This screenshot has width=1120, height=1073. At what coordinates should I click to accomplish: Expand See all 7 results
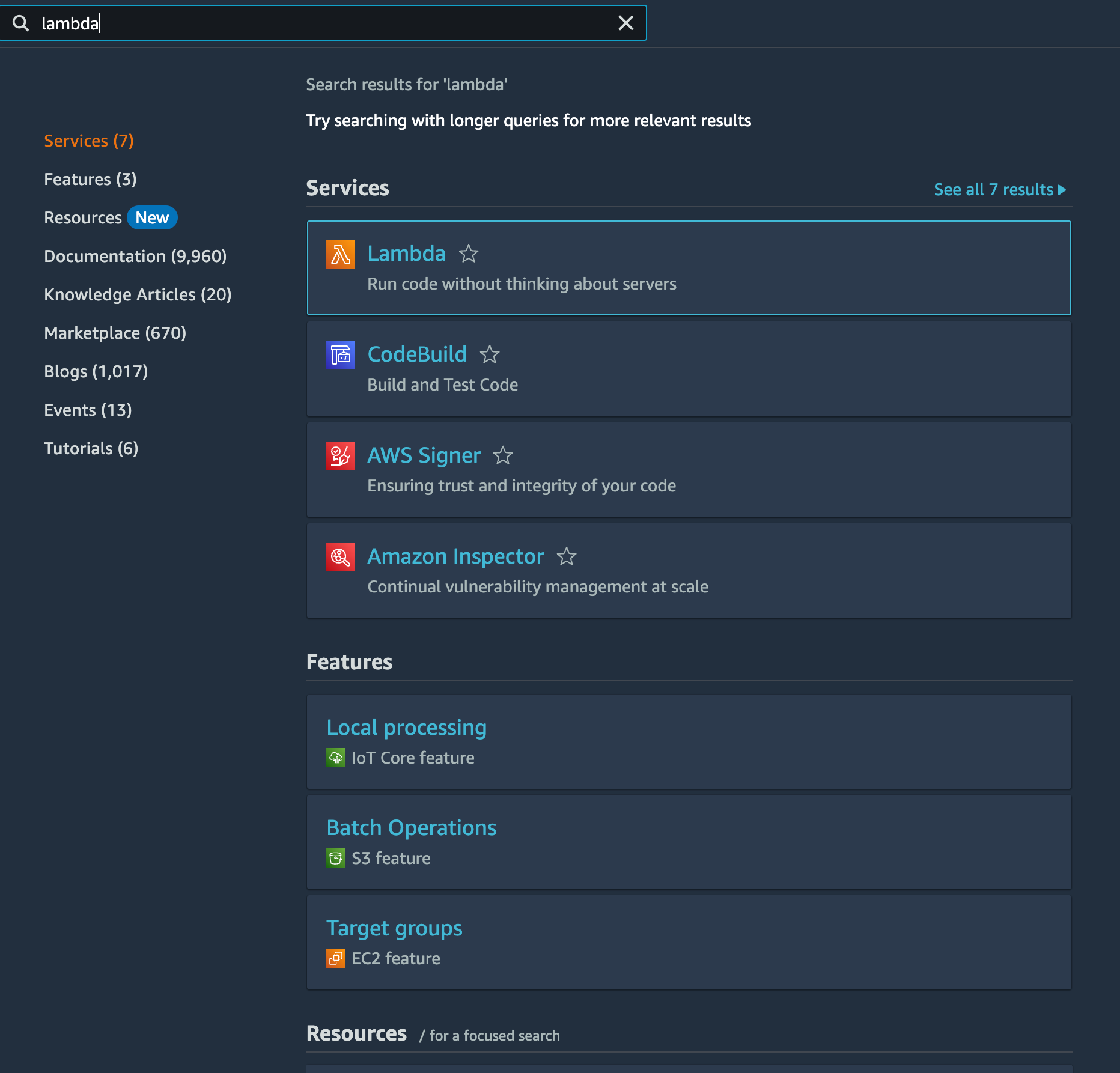(x=1000, y=190)
